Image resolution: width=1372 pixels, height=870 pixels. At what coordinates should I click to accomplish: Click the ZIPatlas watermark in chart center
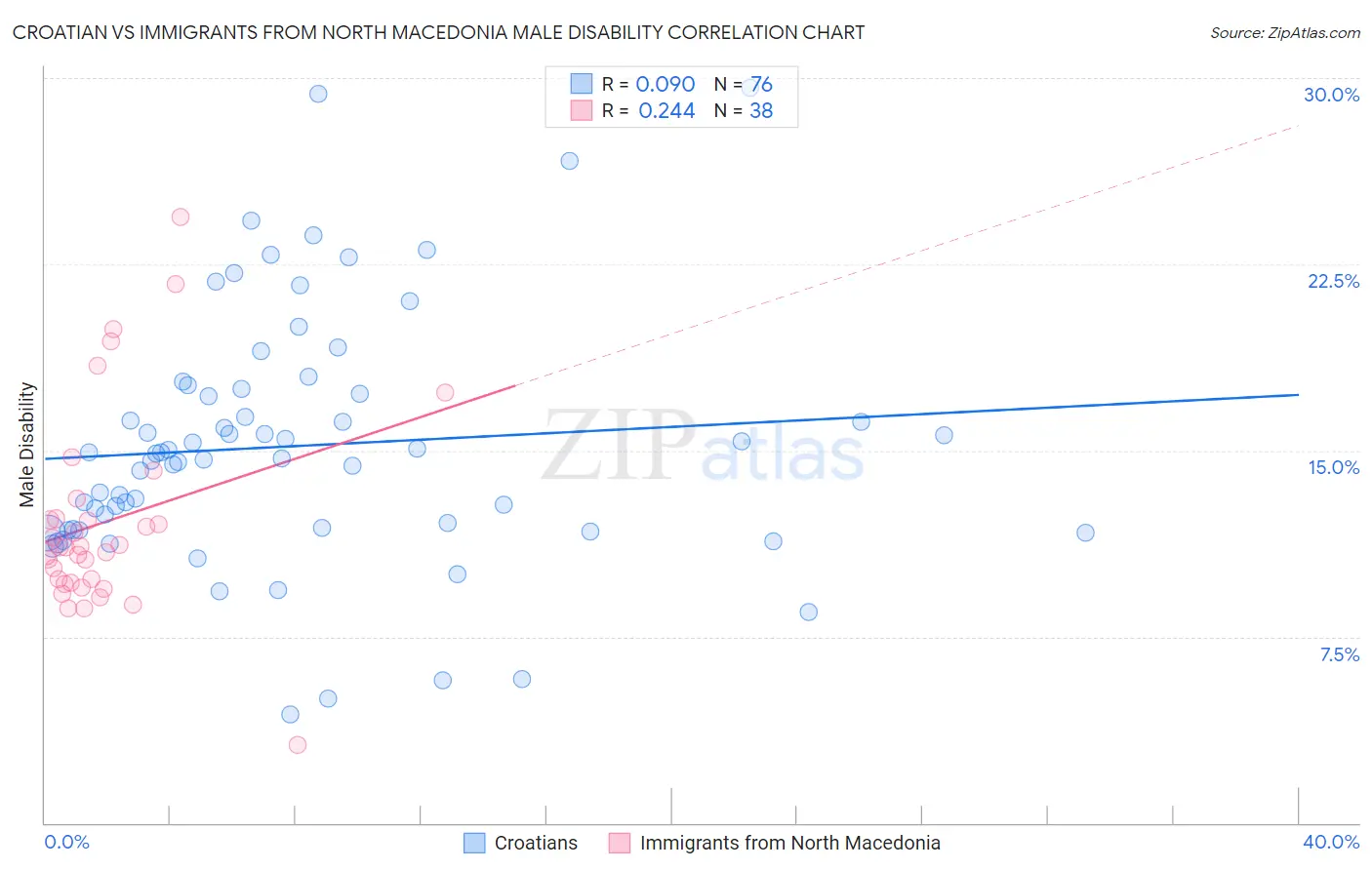[x=703, y=444]
